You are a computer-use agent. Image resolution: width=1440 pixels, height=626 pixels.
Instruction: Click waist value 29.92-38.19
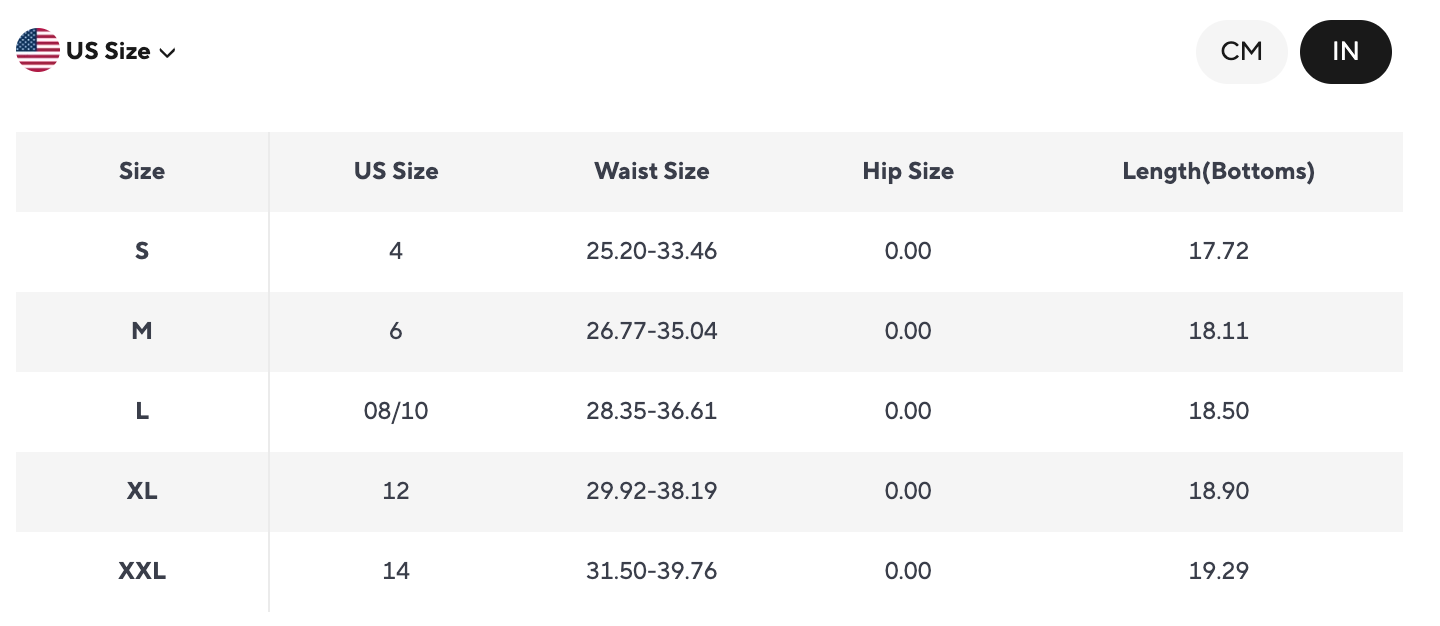pos(651,491)
